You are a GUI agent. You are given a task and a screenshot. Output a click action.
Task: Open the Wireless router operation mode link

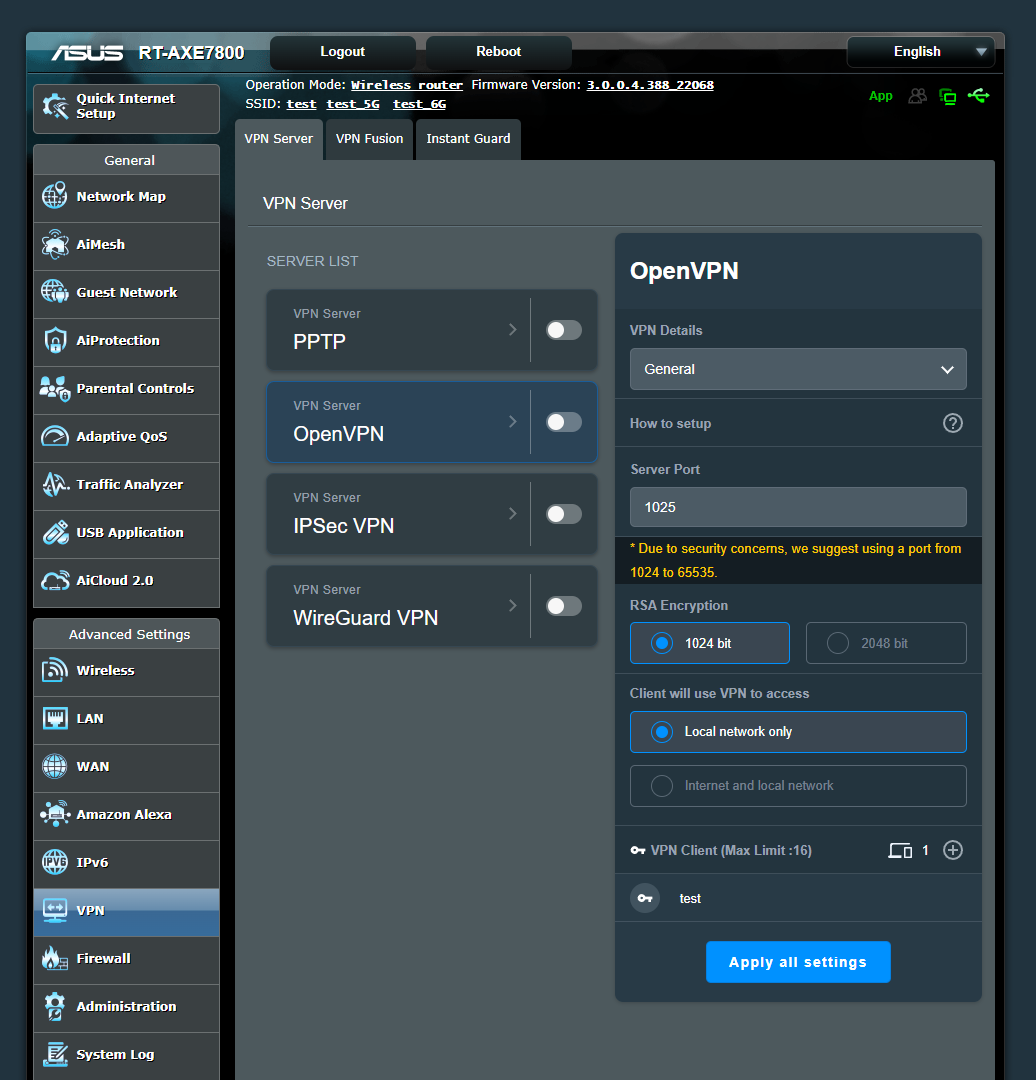(406, 85)
